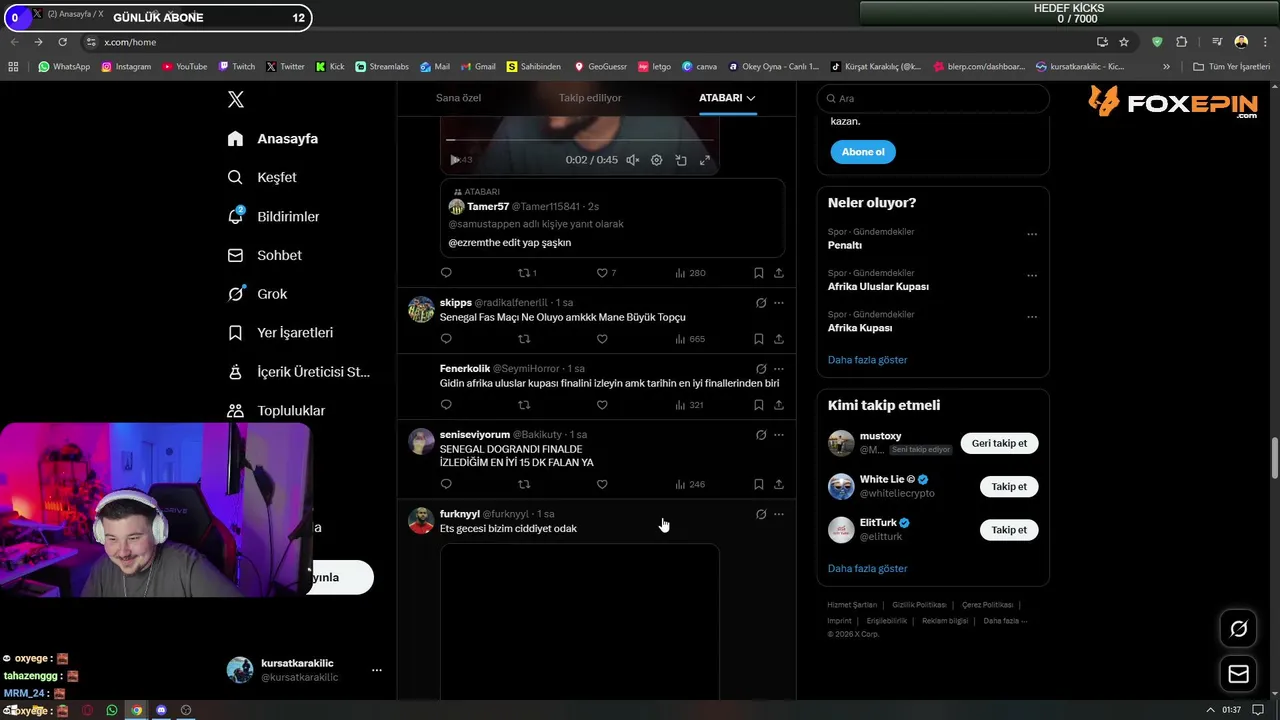Screen dimensions: 1280x720
Task: Play the video in the top post
Action: 455,160
